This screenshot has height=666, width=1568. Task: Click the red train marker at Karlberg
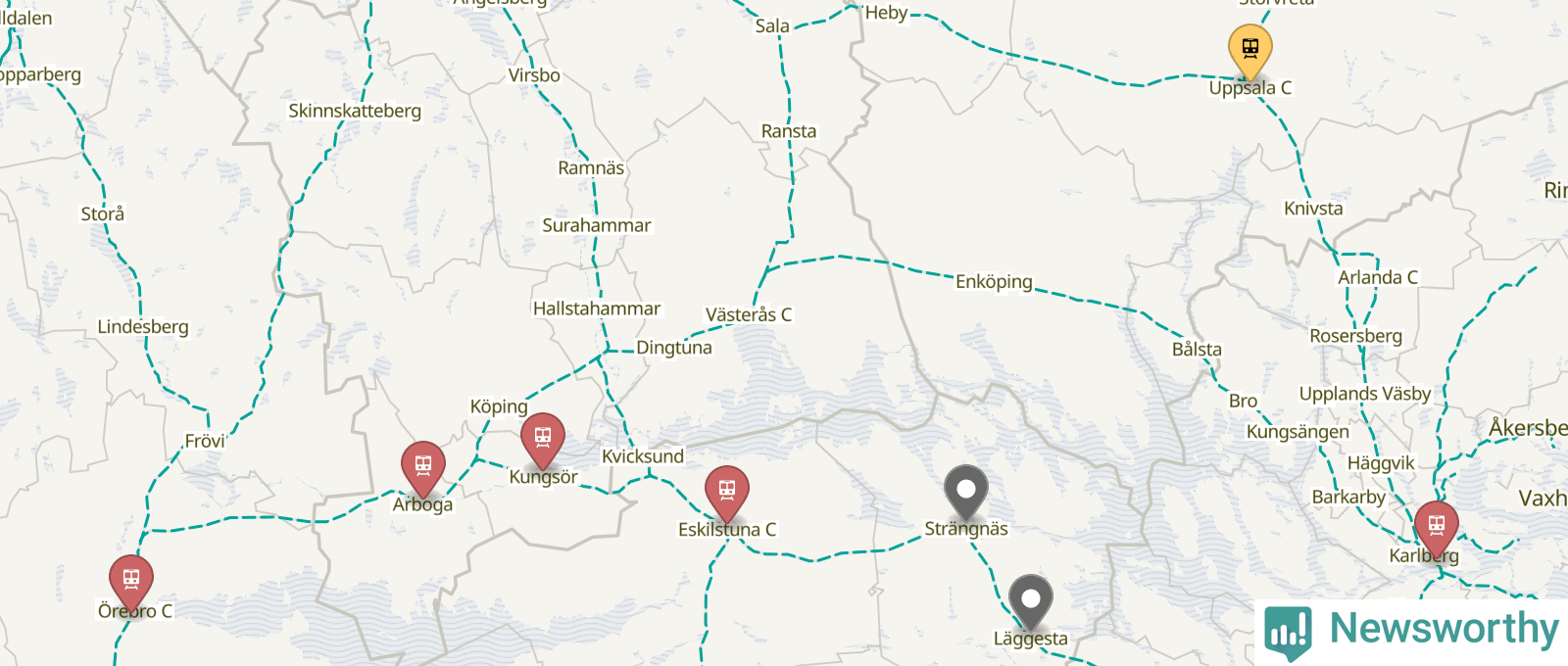pyautogui.click(x=1437, y=528)
